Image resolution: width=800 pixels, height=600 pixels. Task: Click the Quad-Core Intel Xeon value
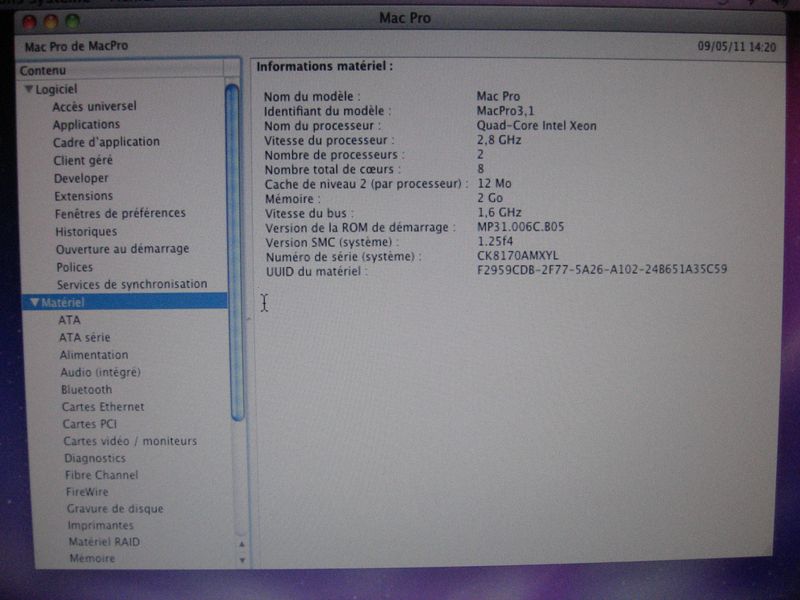[536, 126]
